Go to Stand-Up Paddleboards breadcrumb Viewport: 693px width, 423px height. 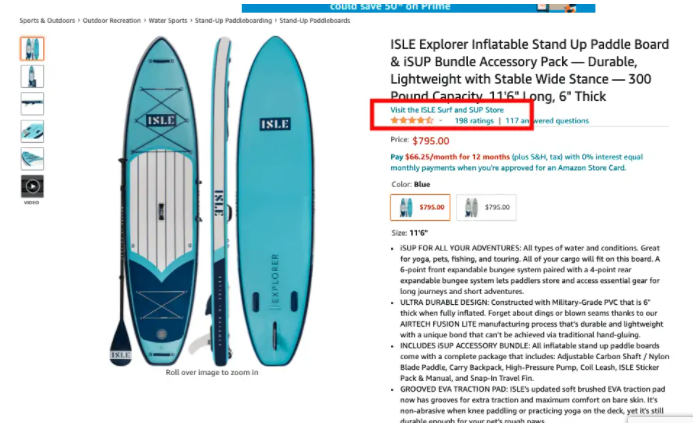pyautogui.click(x=315, y=20)
